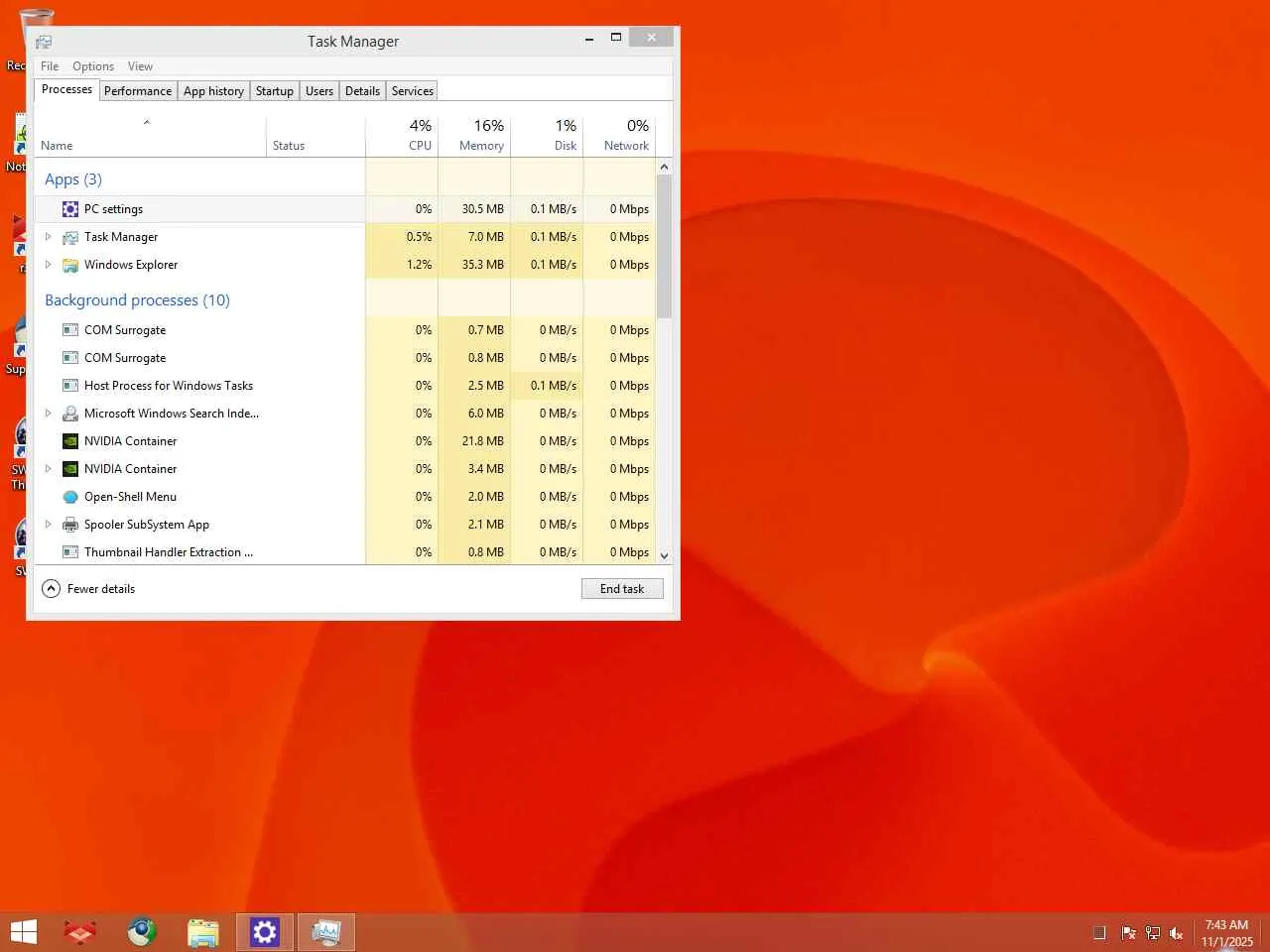Screen dimensions: 1270x952
Task: Open File Explorer from the taskbar
Action: 203,932
